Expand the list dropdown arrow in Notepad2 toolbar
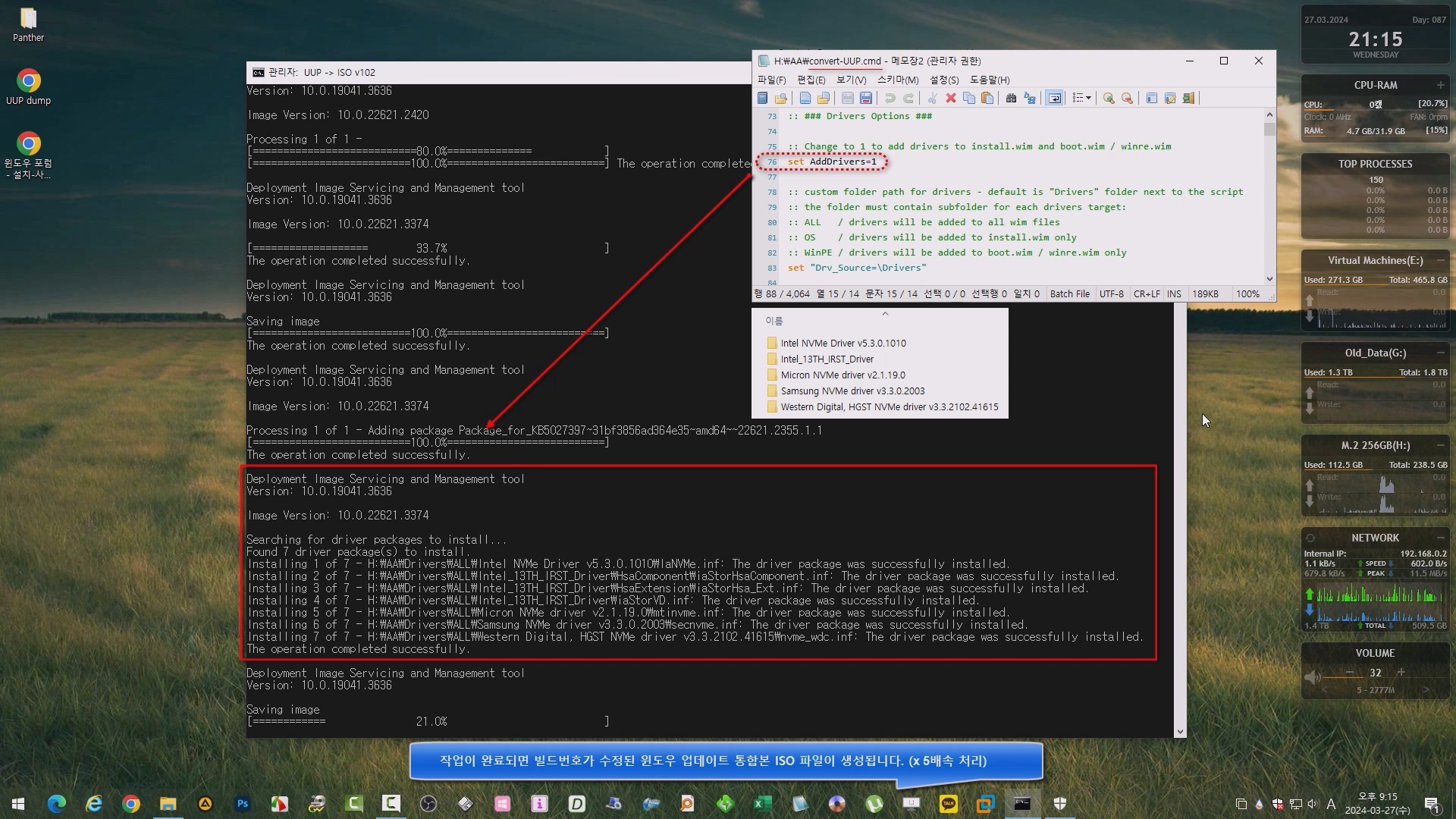The image size is (1456, 819). click(1089, 98)
